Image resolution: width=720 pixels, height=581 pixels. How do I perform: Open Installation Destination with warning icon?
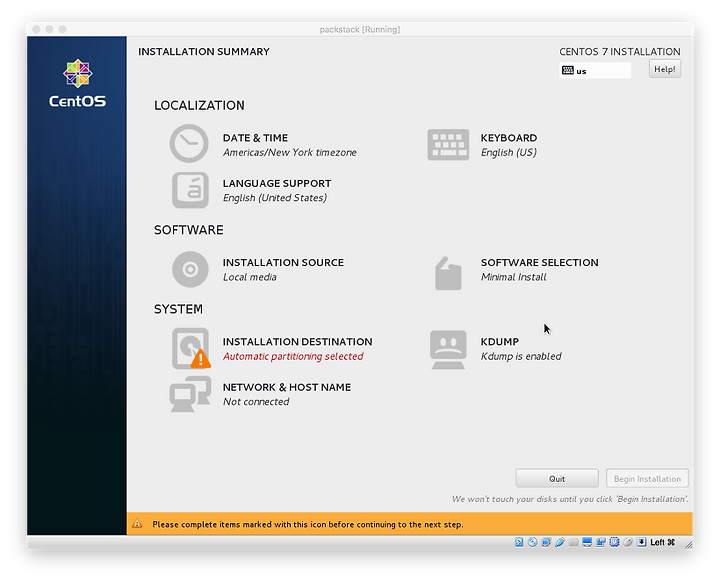pyautogui.click(x=191, y=348)
